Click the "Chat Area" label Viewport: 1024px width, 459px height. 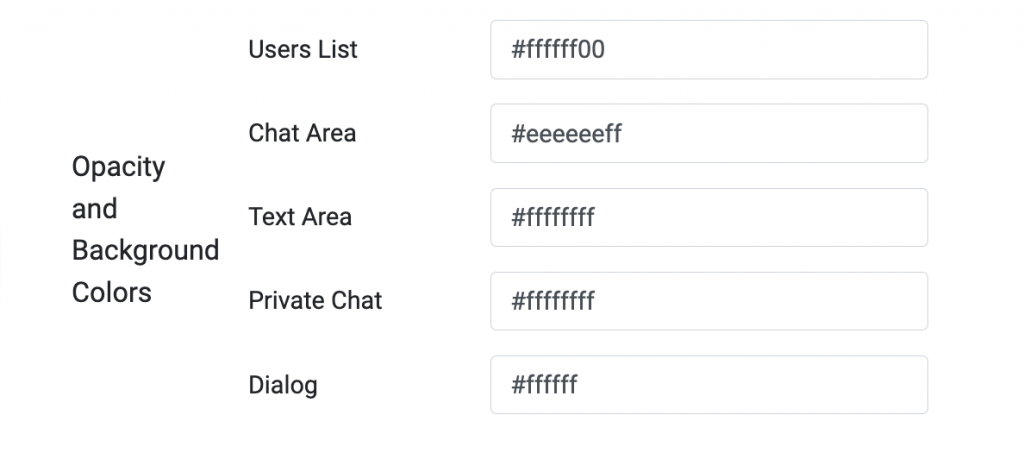[x=302, y=133]
